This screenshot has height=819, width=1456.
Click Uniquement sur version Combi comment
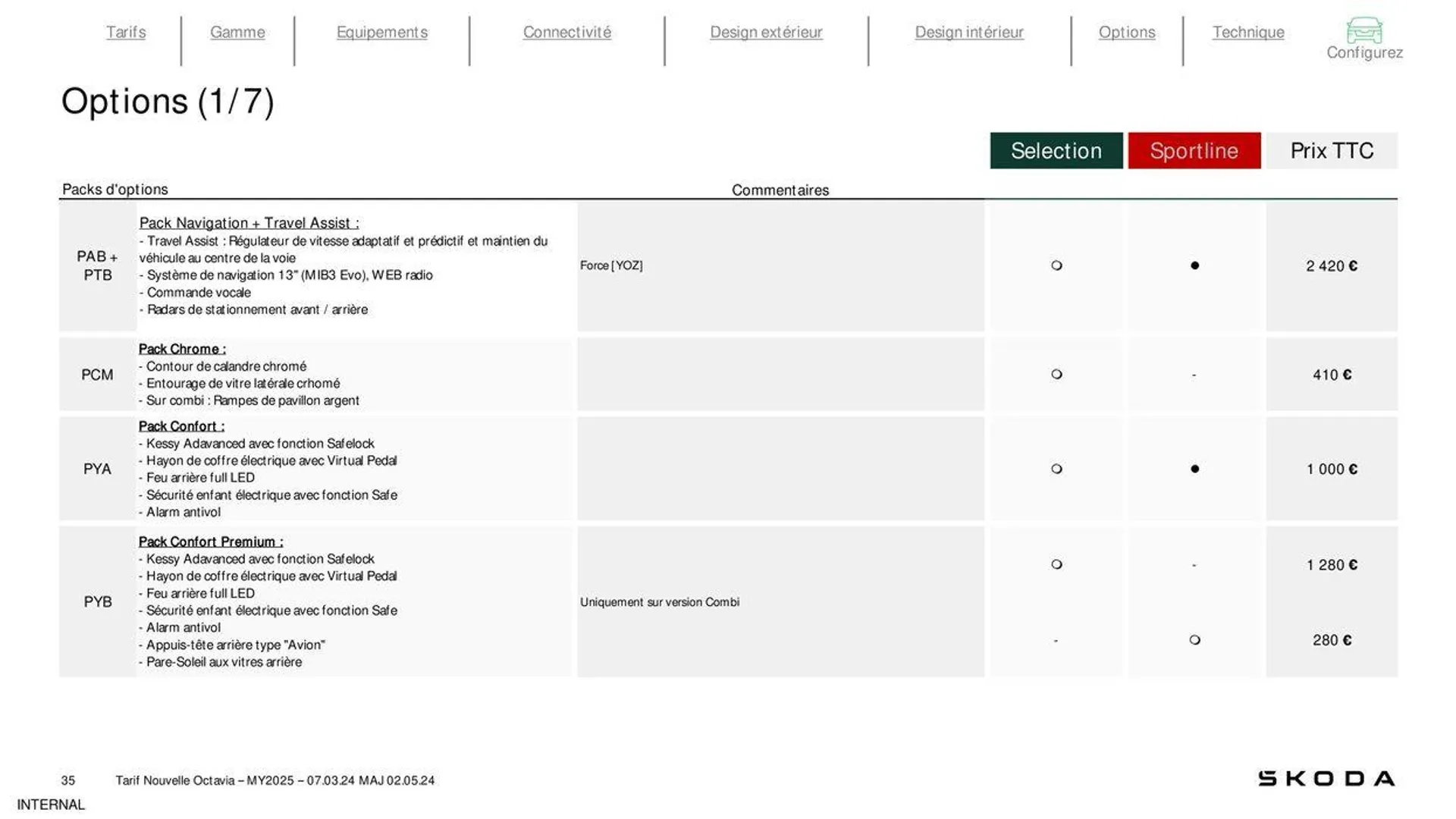point(660,602)
